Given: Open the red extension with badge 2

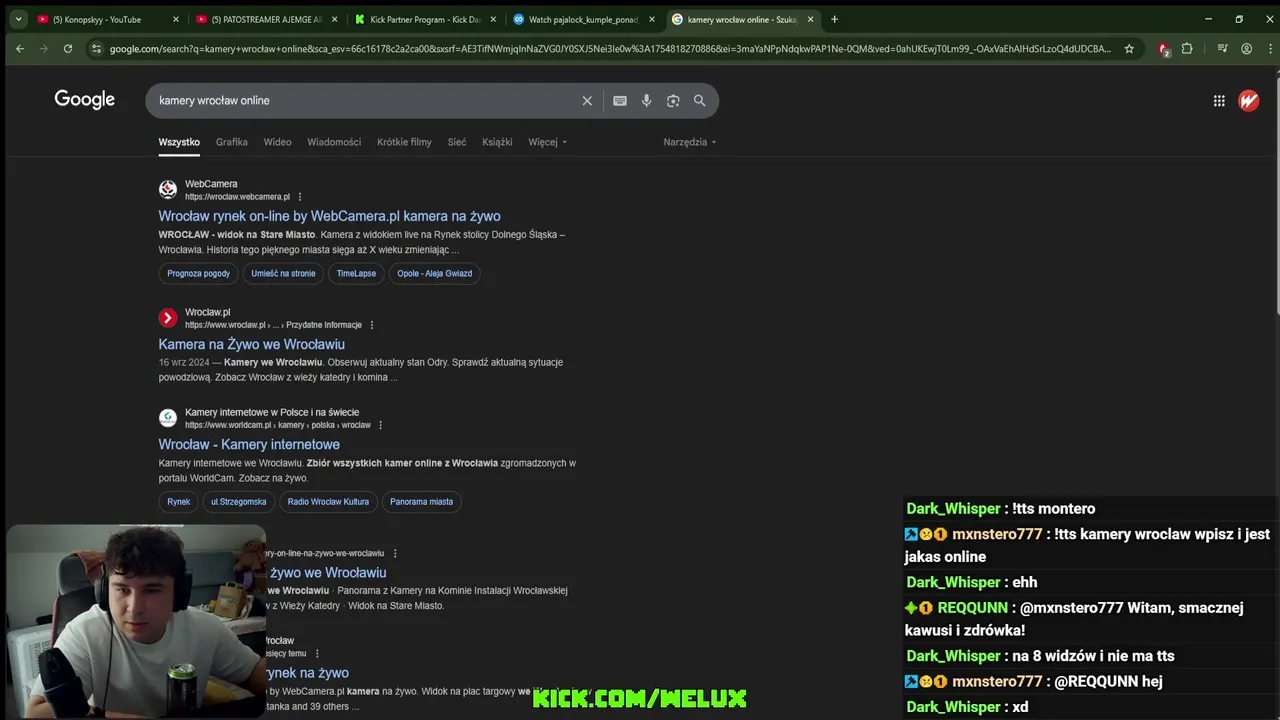Looking at the screenshot, I should coord(1164,49).
